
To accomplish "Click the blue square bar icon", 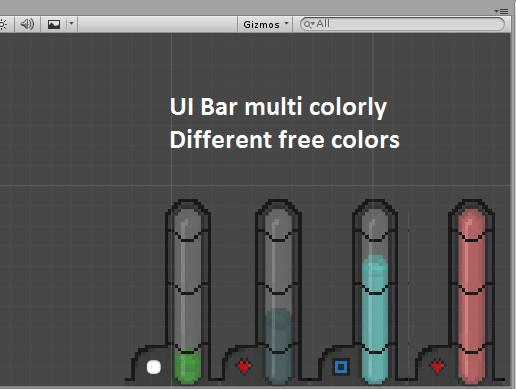I will pos(341,367).
